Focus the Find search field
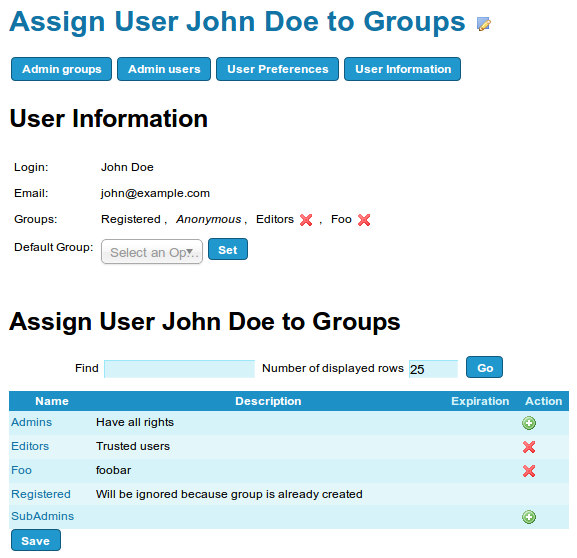Image resolution: width=577 pixels, height=558 pixels. [180, 369]
